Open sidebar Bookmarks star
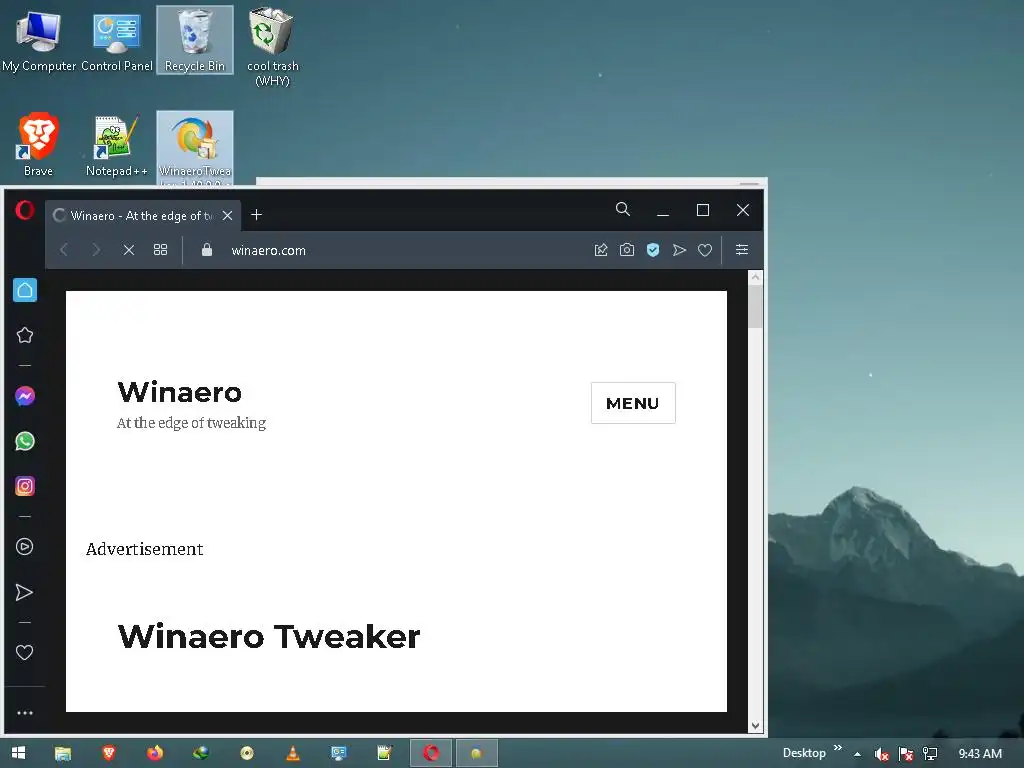Image resolution: width=1024 pixels, height=768 pixels. click(x=25, y=335)
